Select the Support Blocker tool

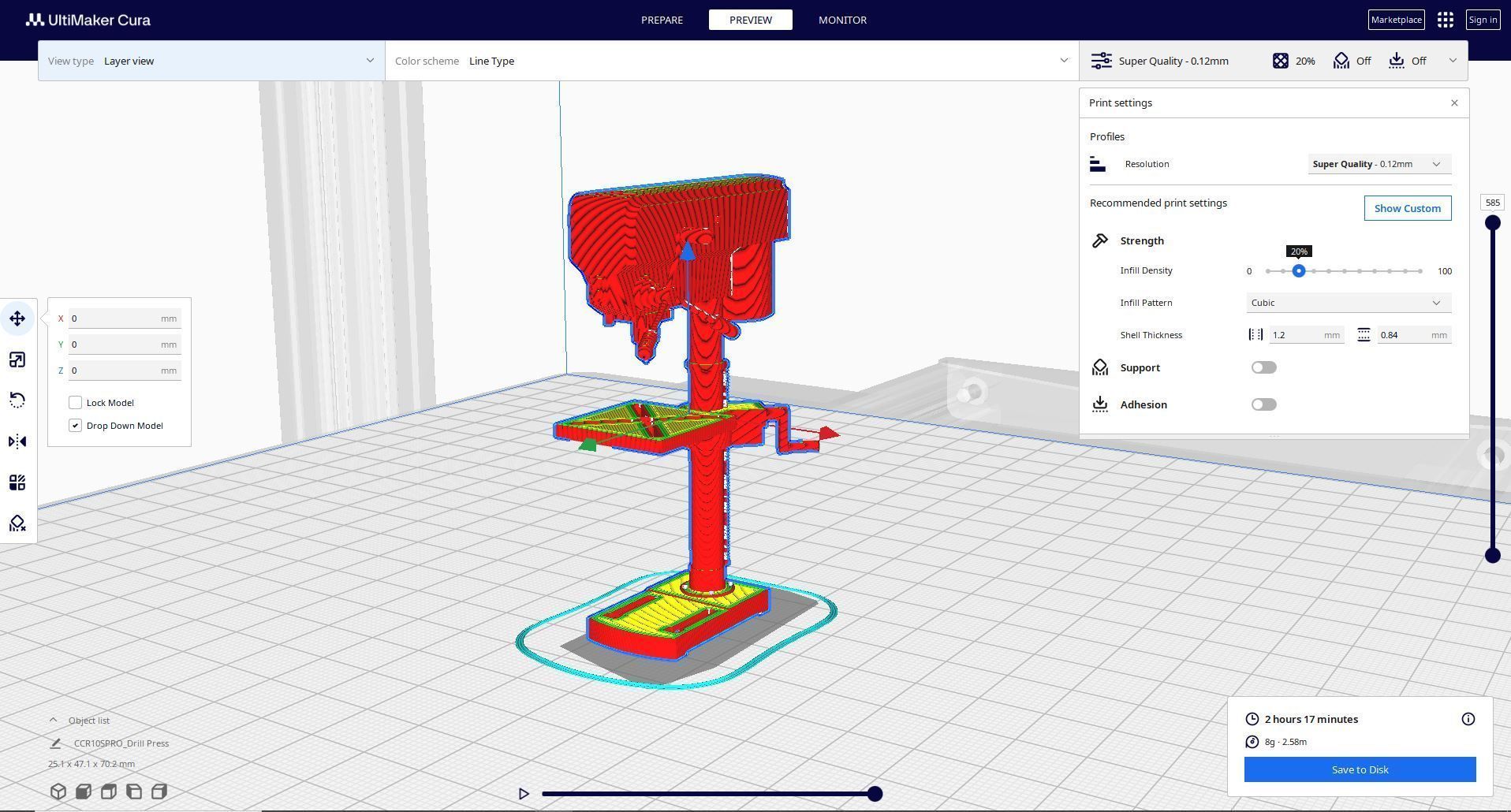pyautogui.click(x=17, y=523)
